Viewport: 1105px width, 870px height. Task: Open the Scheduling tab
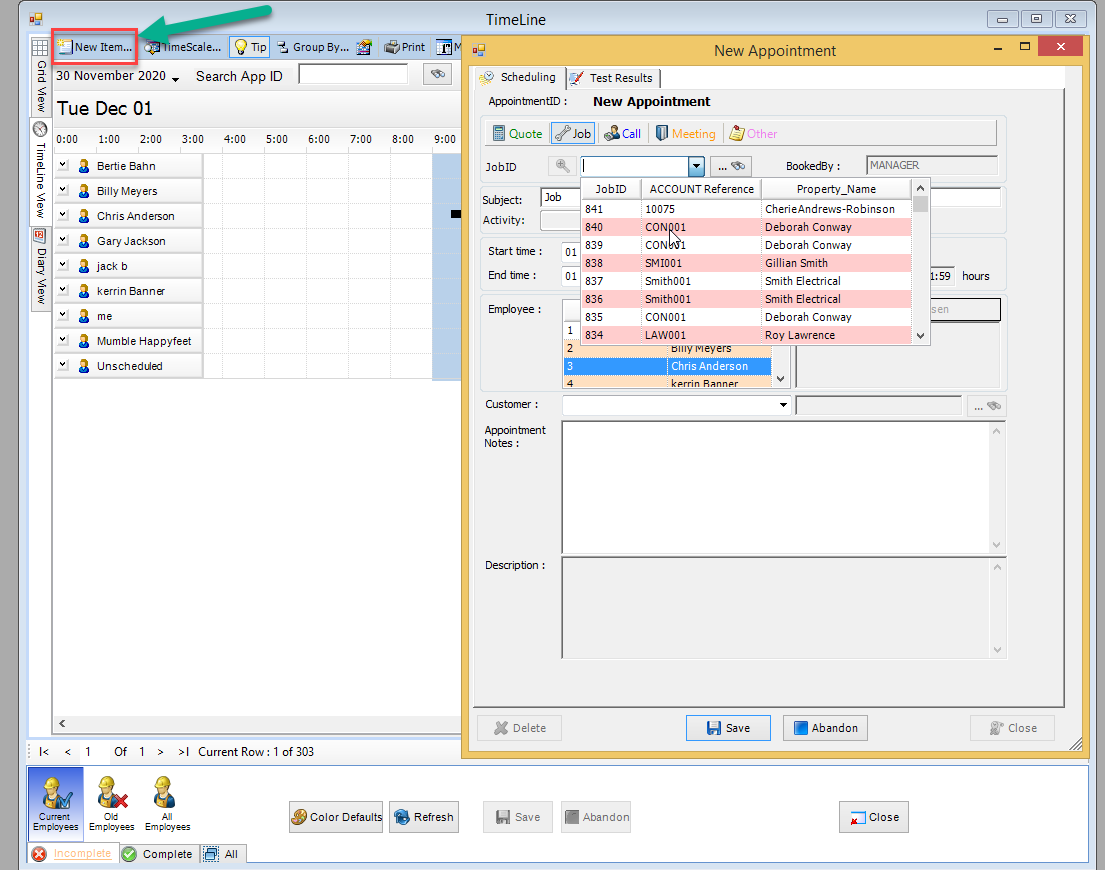519,77
